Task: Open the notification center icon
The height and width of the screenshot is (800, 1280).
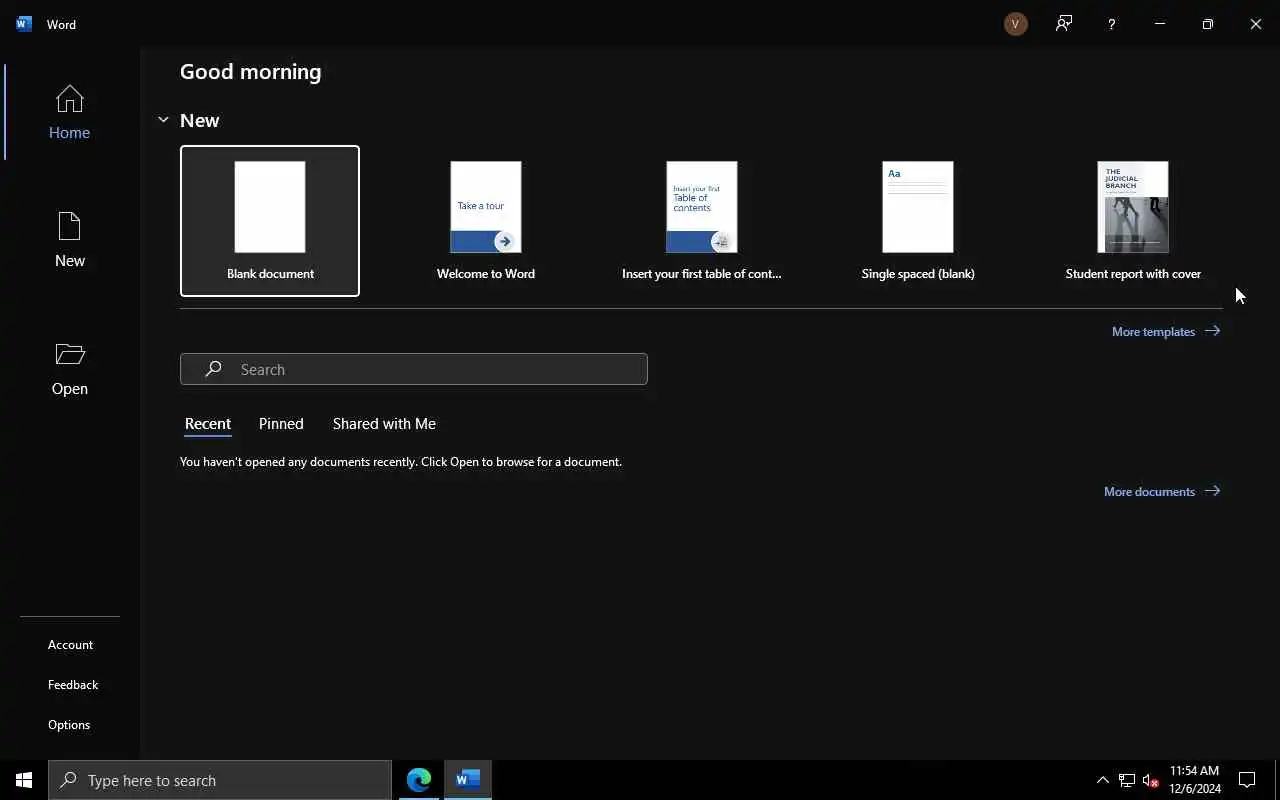Action: click(x=1247, y=780)
